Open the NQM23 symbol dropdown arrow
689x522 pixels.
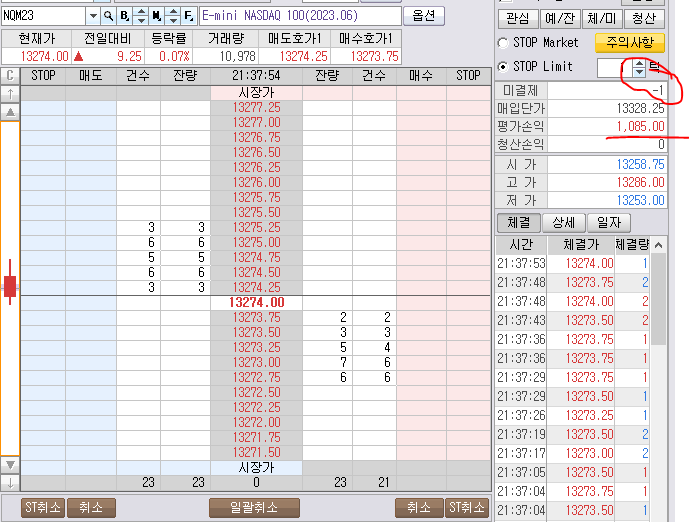pyautogui.click(x=93, y=16)
